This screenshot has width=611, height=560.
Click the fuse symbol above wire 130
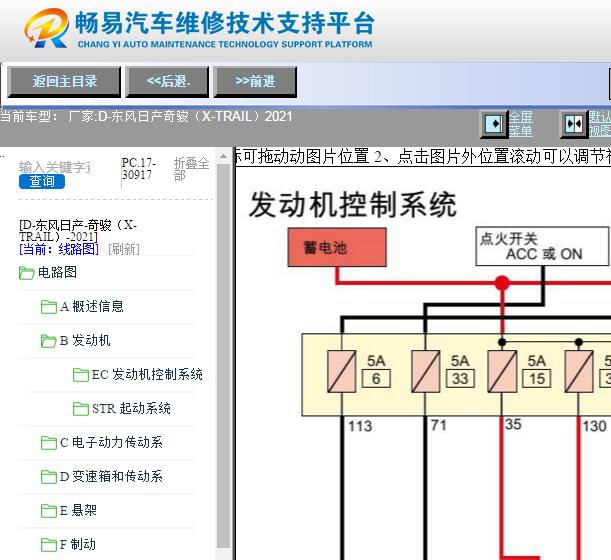[x=579, y=371]
